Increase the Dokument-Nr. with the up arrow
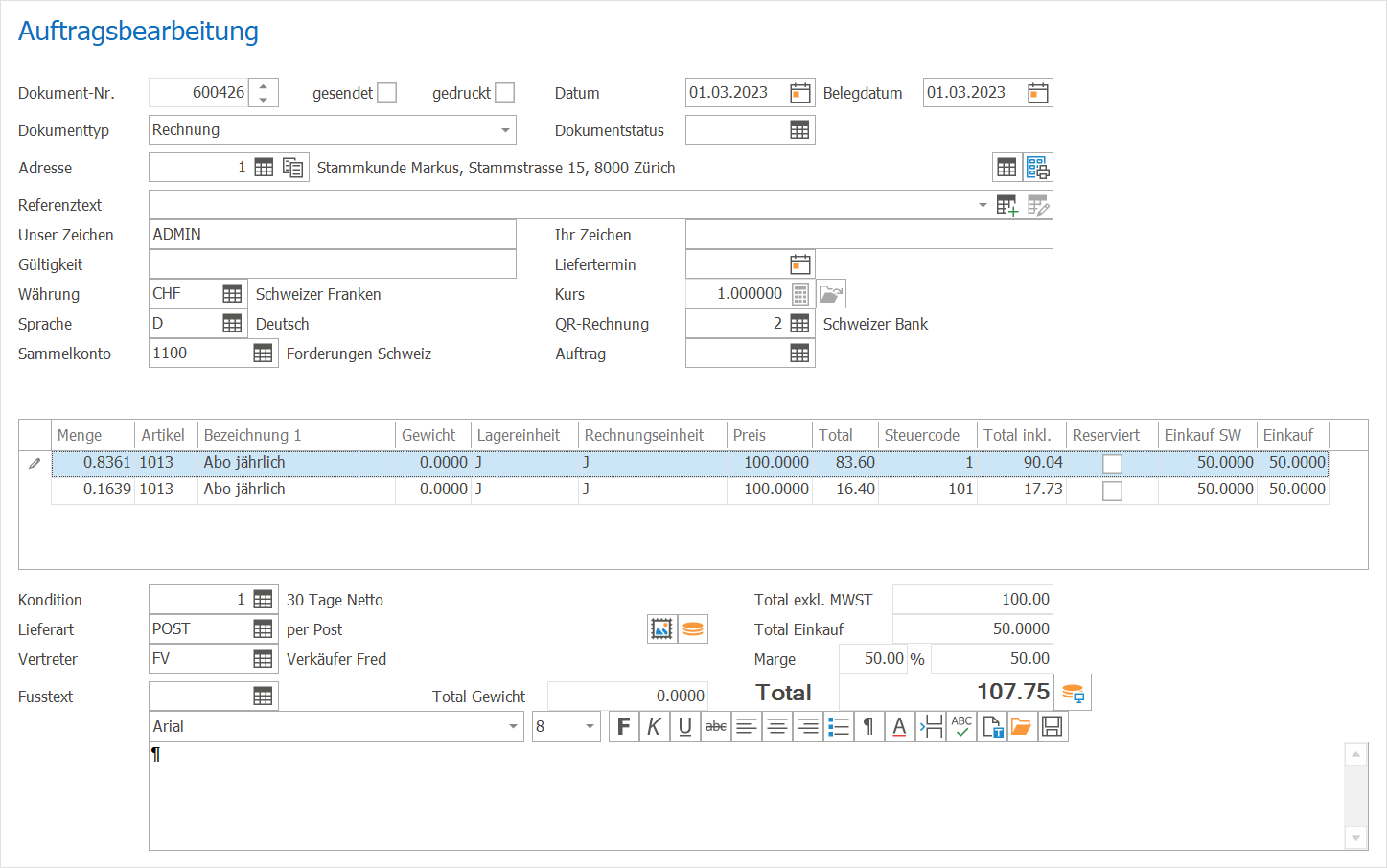This screenshot has width=1388, height=868. (264, 86)
